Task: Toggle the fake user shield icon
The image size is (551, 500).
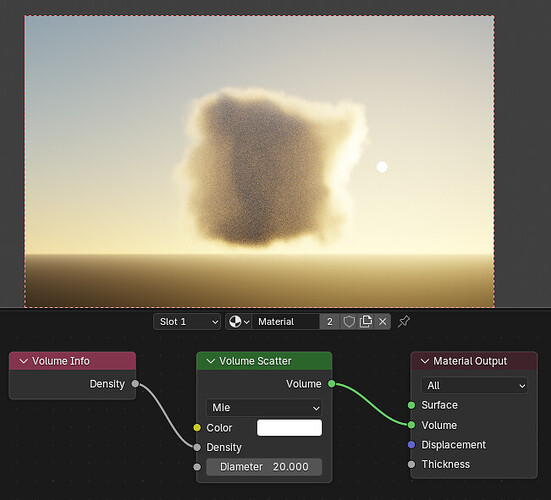Action: (x=349, y=322)
